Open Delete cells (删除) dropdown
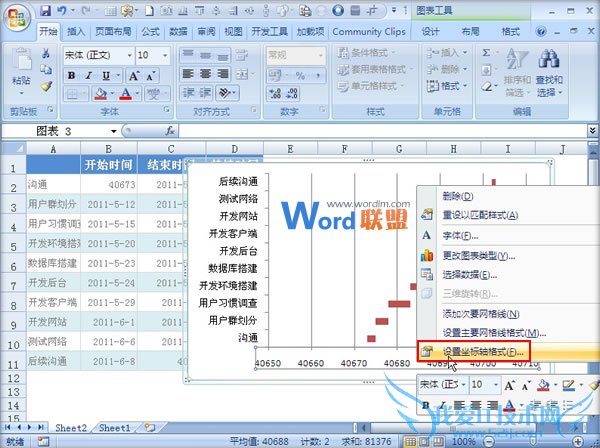This screenshot has height=448, width=600. pos(447,69)
